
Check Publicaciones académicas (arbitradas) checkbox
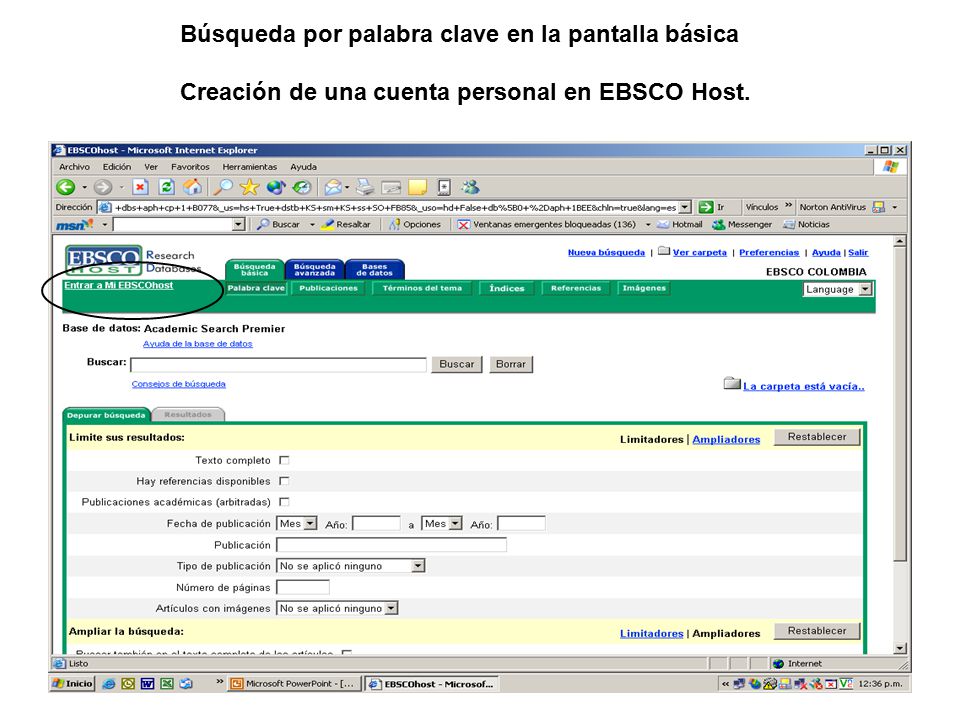click(x=284, y=502)
